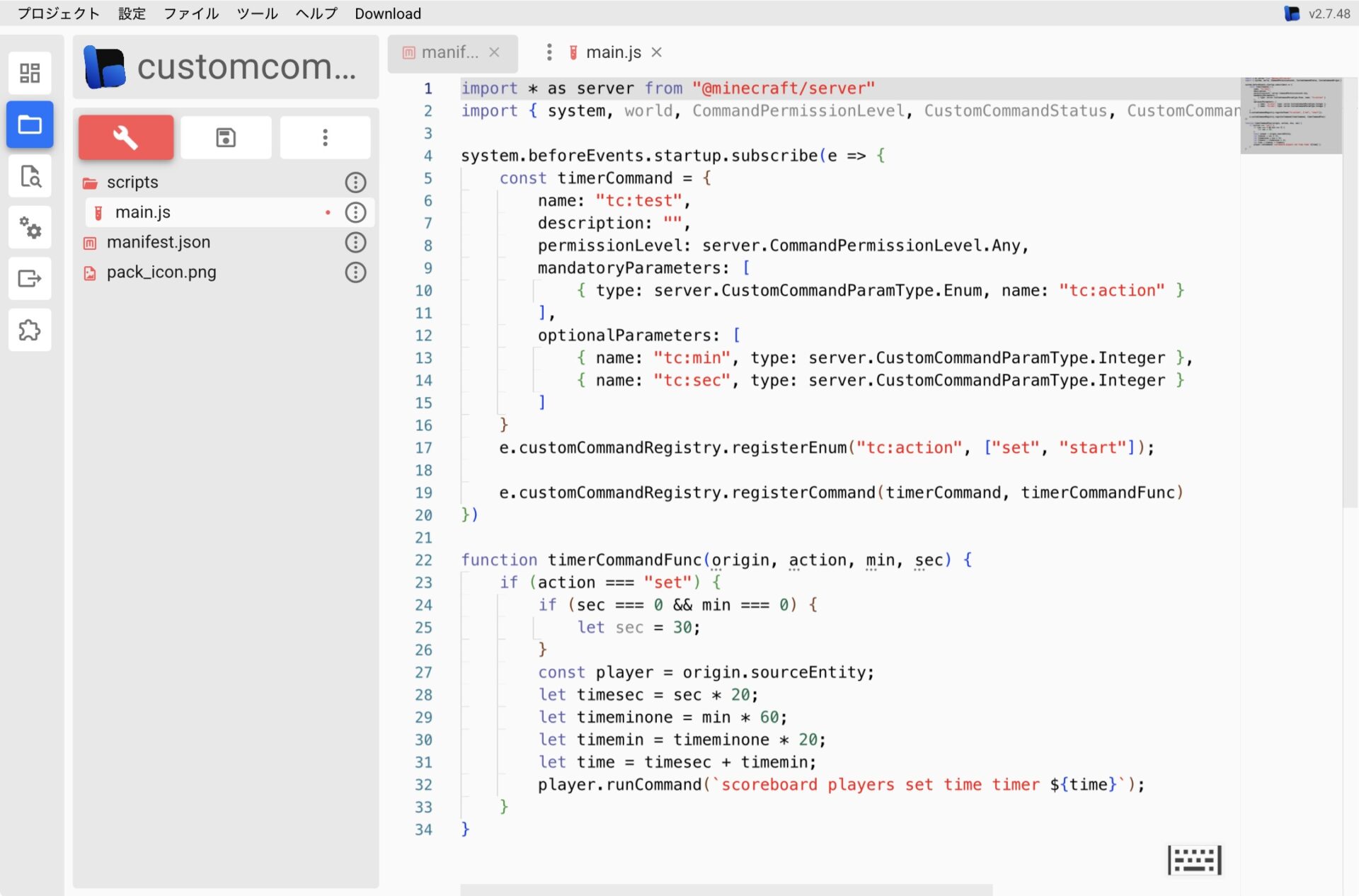The width and height of the screenshot is (1359, 896).
Task: Open the find-in-files sidebar icon
Action: (30, 176)
